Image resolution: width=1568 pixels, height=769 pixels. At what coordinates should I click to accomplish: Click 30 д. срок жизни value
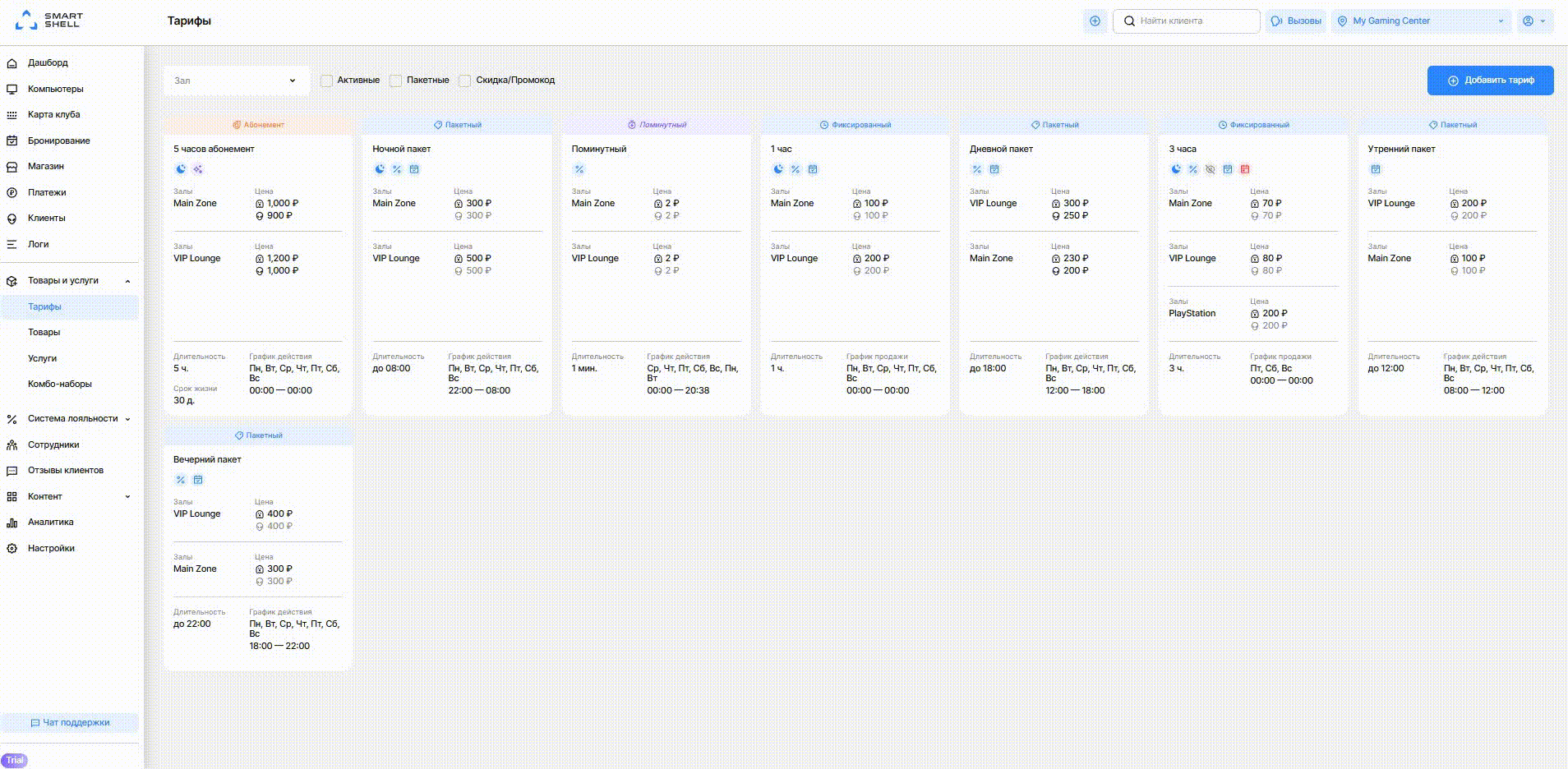[x=184, y=401]
